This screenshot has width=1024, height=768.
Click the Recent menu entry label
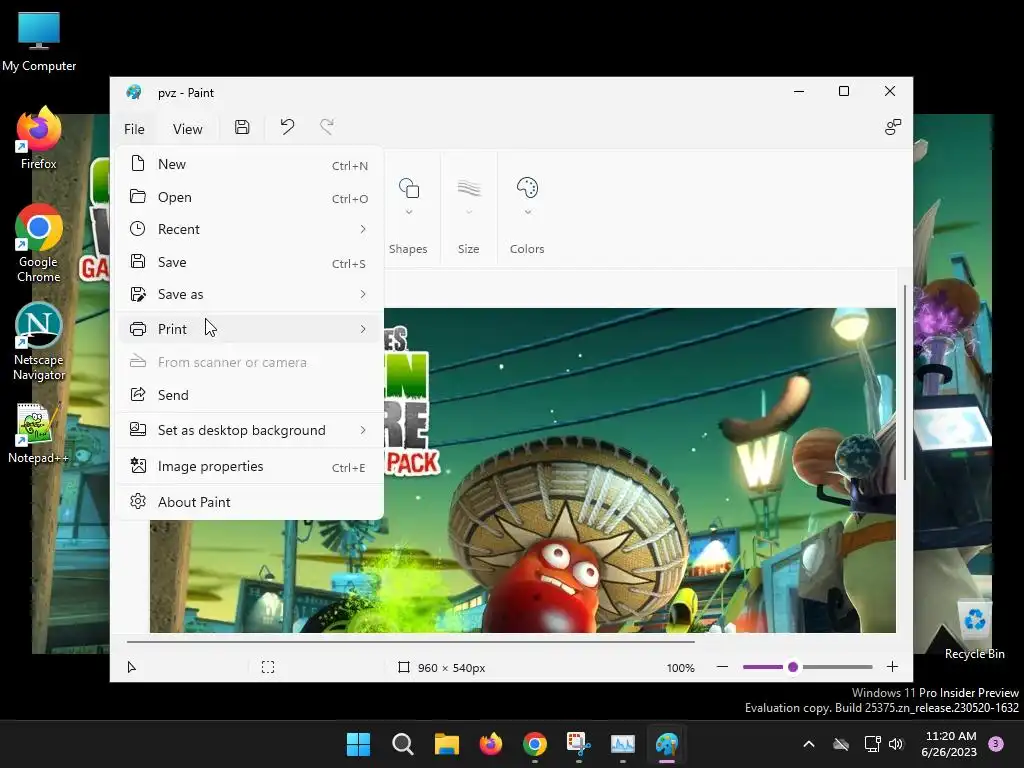(x=179, y=229)
